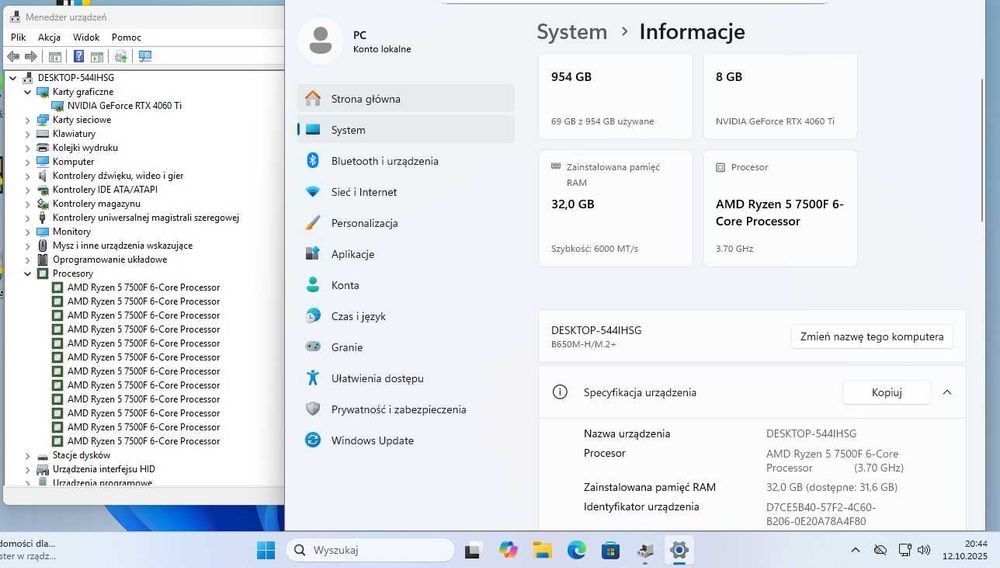Viewport: 1000px width, 568px height.
Task: Click the Settings window vertical scrollbar
Action: point(982,150)
